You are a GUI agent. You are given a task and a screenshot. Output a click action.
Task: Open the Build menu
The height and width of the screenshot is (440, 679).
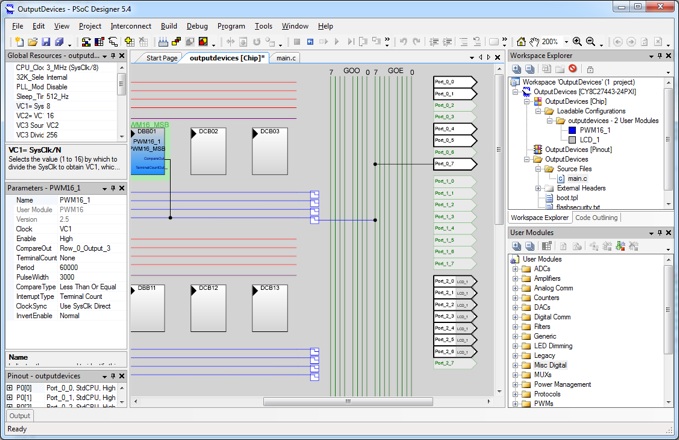pyautogui.click(x=169, y=26)
